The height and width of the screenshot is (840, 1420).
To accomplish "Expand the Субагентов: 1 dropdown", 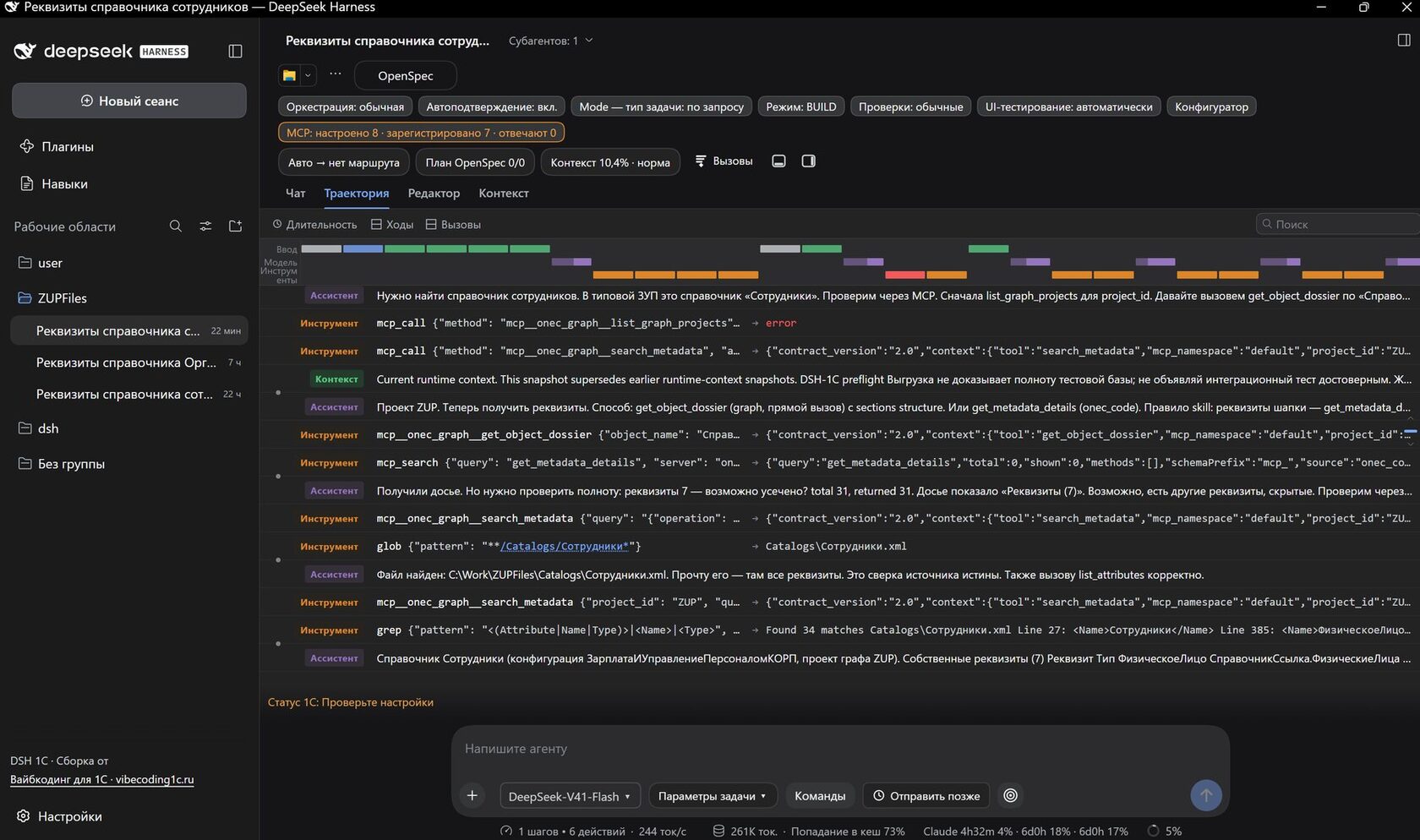I will [x=551, y=41].
